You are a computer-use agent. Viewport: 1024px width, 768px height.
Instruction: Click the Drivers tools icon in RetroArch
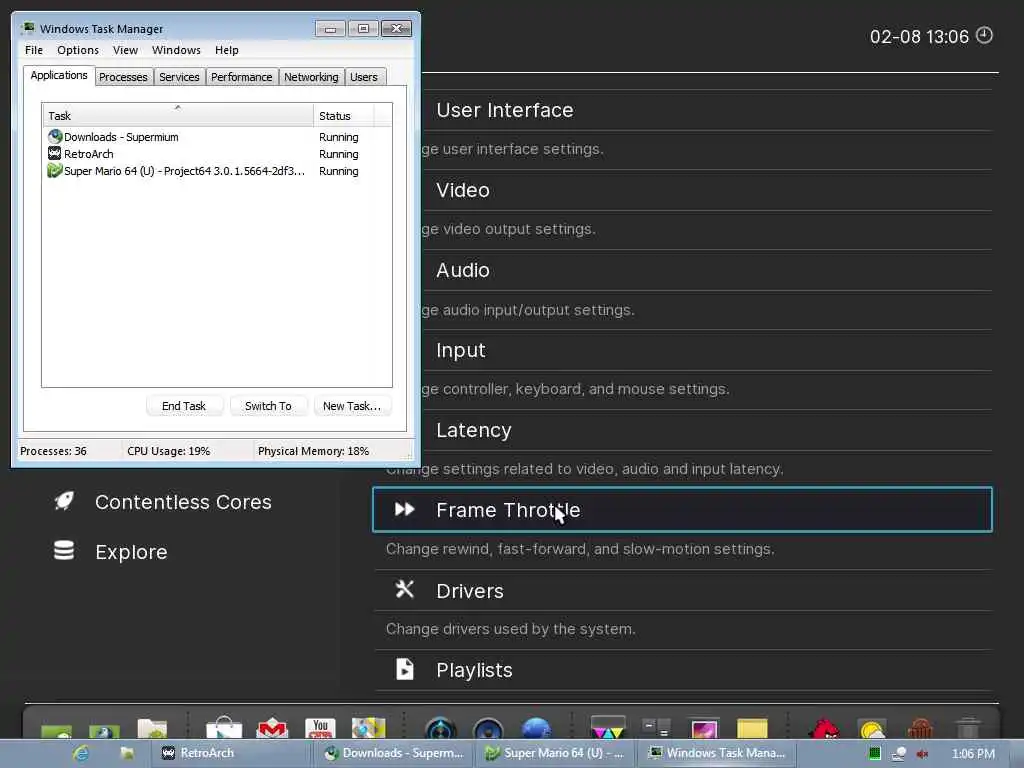[404, 590]
